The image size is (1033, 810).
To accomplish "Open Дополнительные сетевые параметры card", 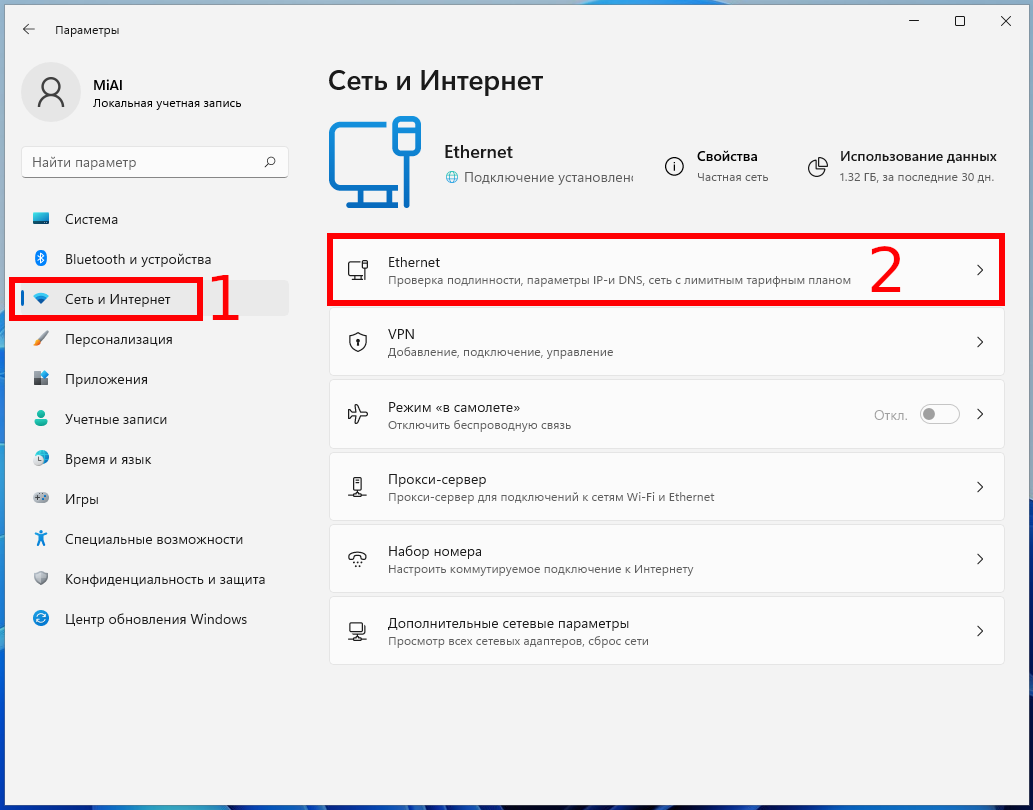I will 667,631.
